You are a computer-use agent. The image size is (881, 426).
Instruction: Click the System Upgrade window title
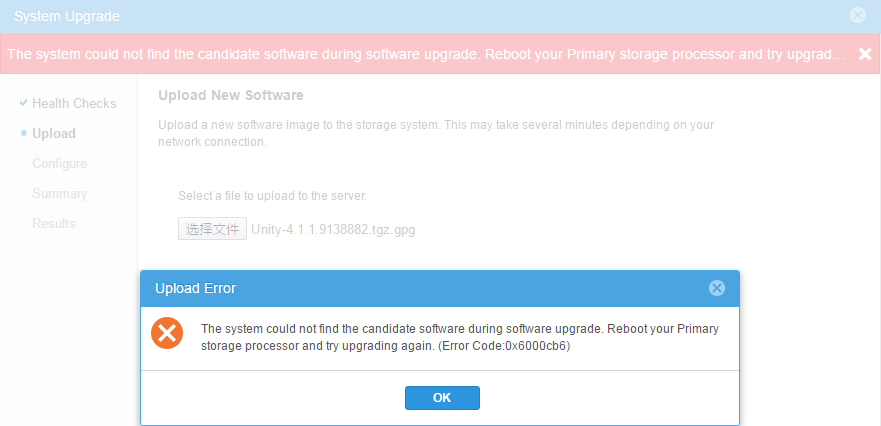[66, 15]
